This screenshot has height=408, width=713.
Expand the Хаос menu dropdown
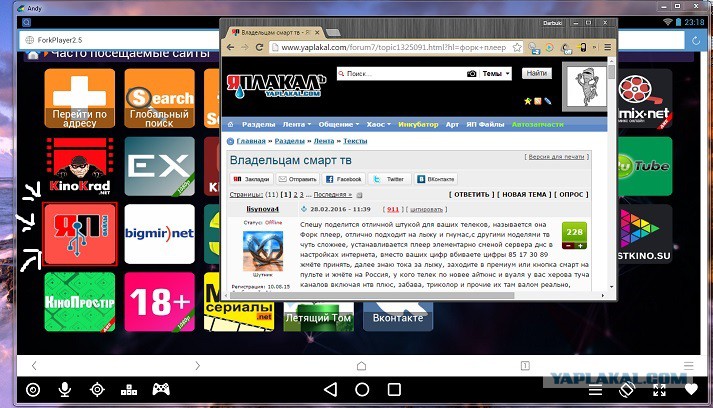coord(378,124)
